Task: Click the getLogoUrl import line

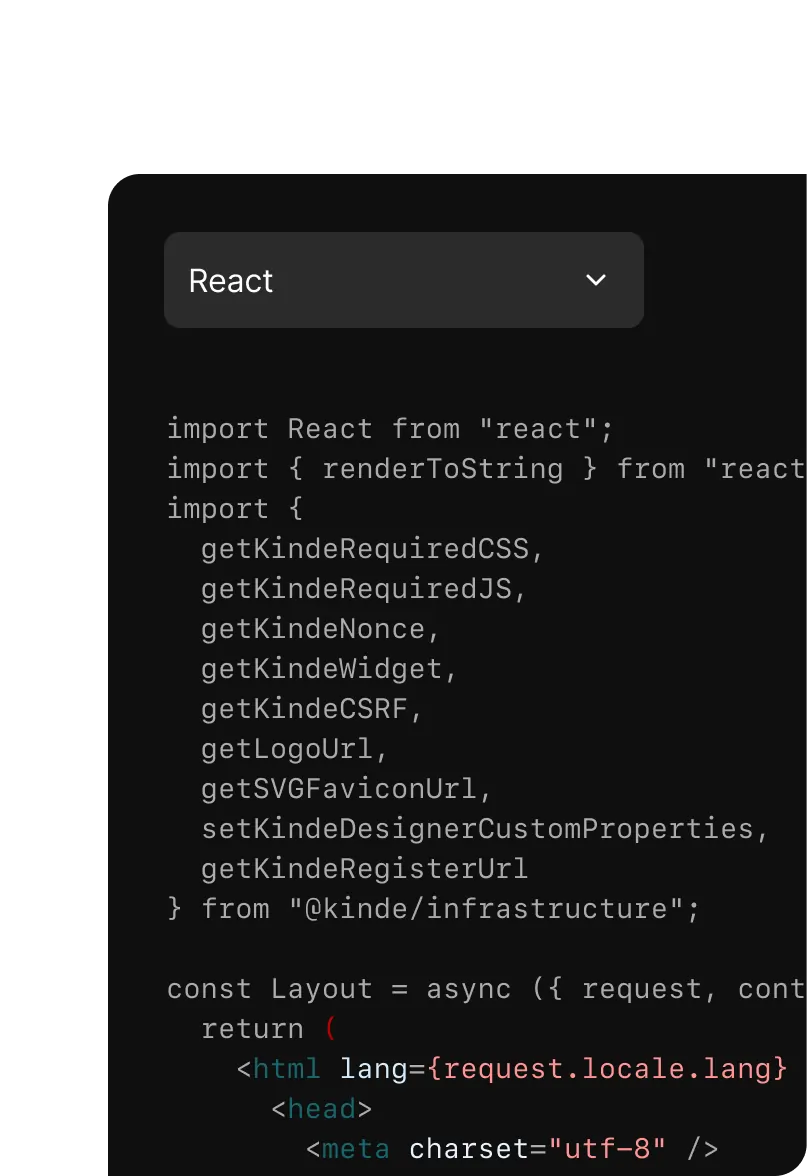Action: pyautogui.click(x=289, y=748)
